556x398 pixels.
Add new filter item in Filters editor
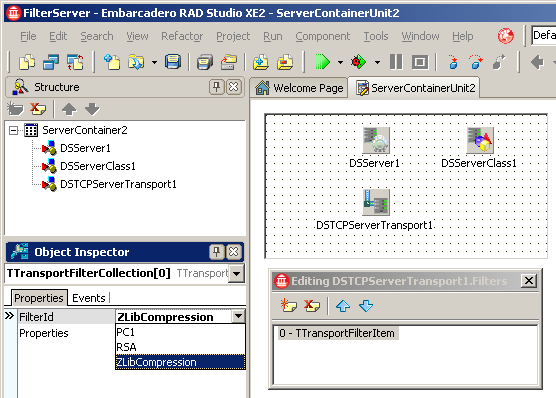(288, 305)
